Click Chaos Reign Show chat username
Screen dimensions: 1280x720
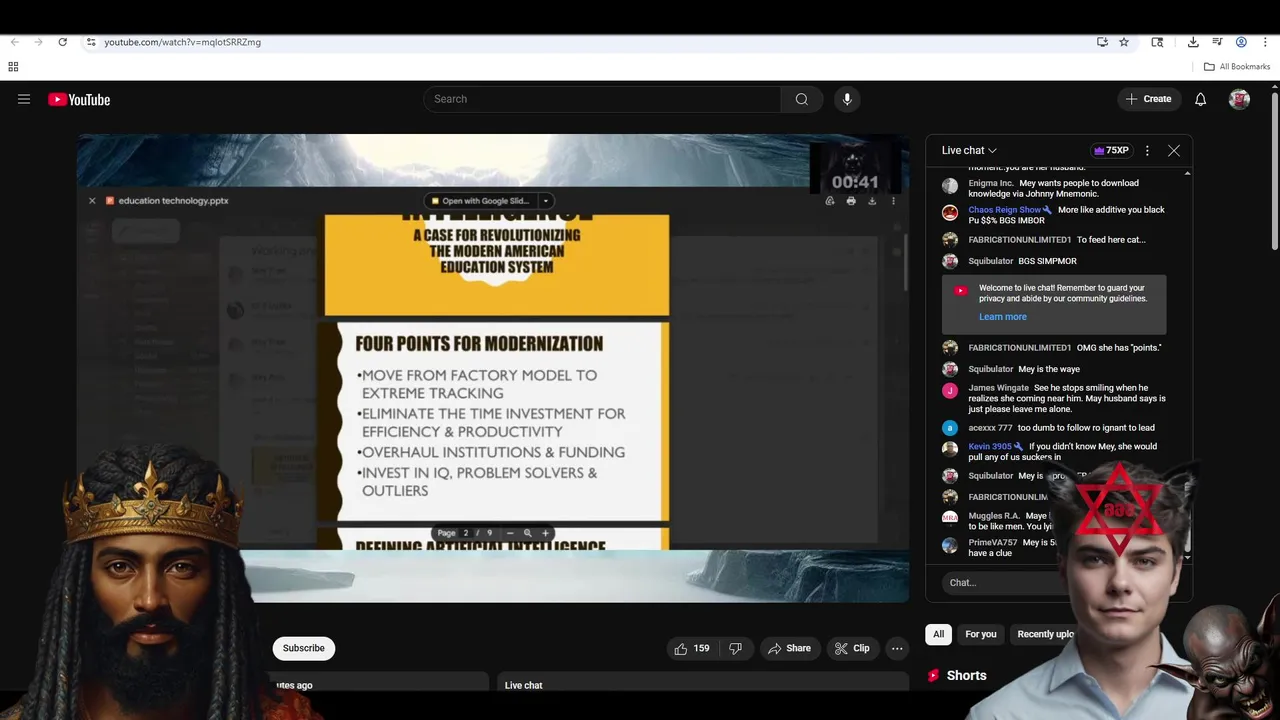click(1005, 210)
